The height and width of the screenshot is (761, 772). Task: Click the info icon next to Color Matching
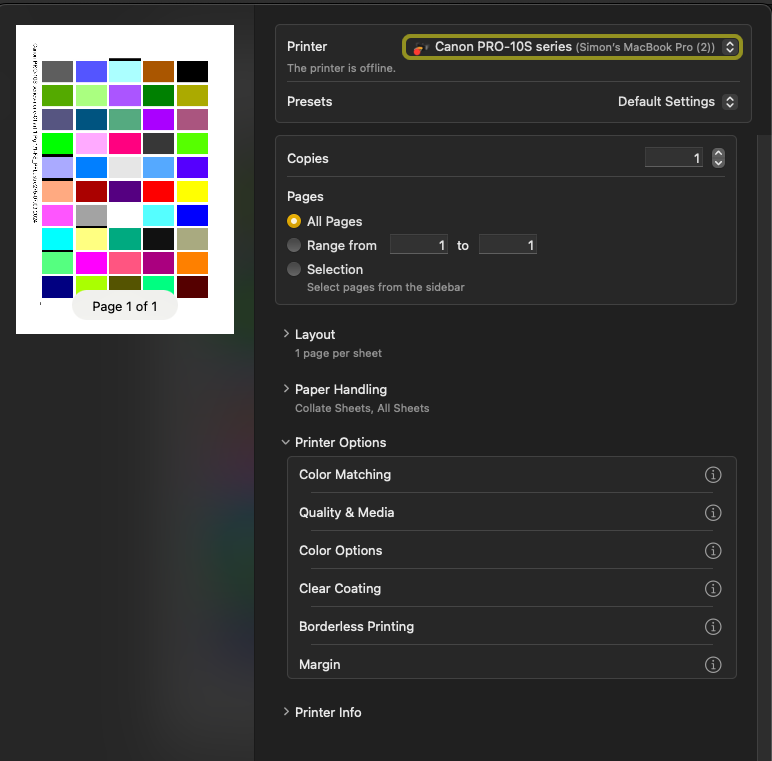pos(713,475)
